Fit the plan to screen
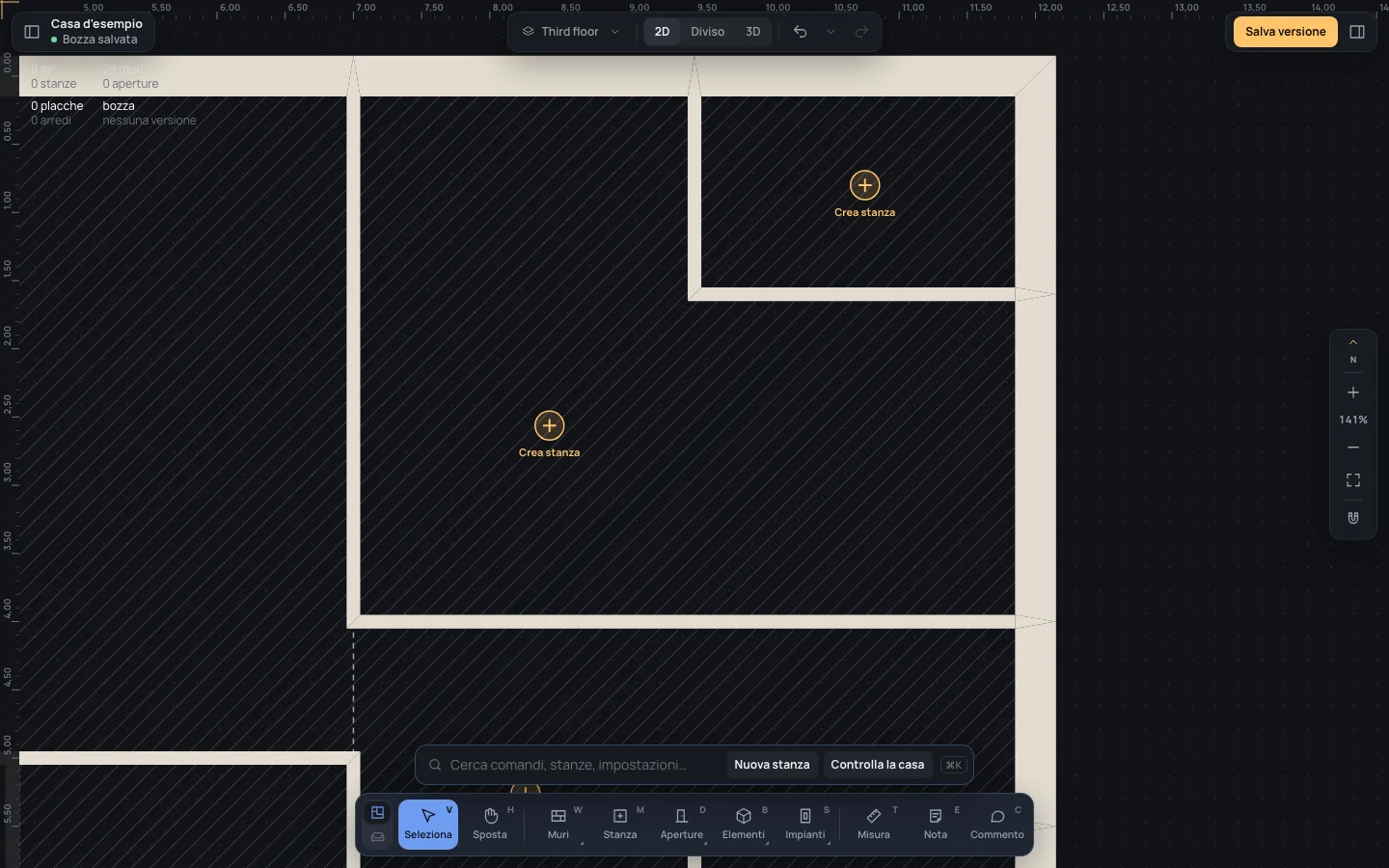1389x868 pixels. [x=1353, y=480]
